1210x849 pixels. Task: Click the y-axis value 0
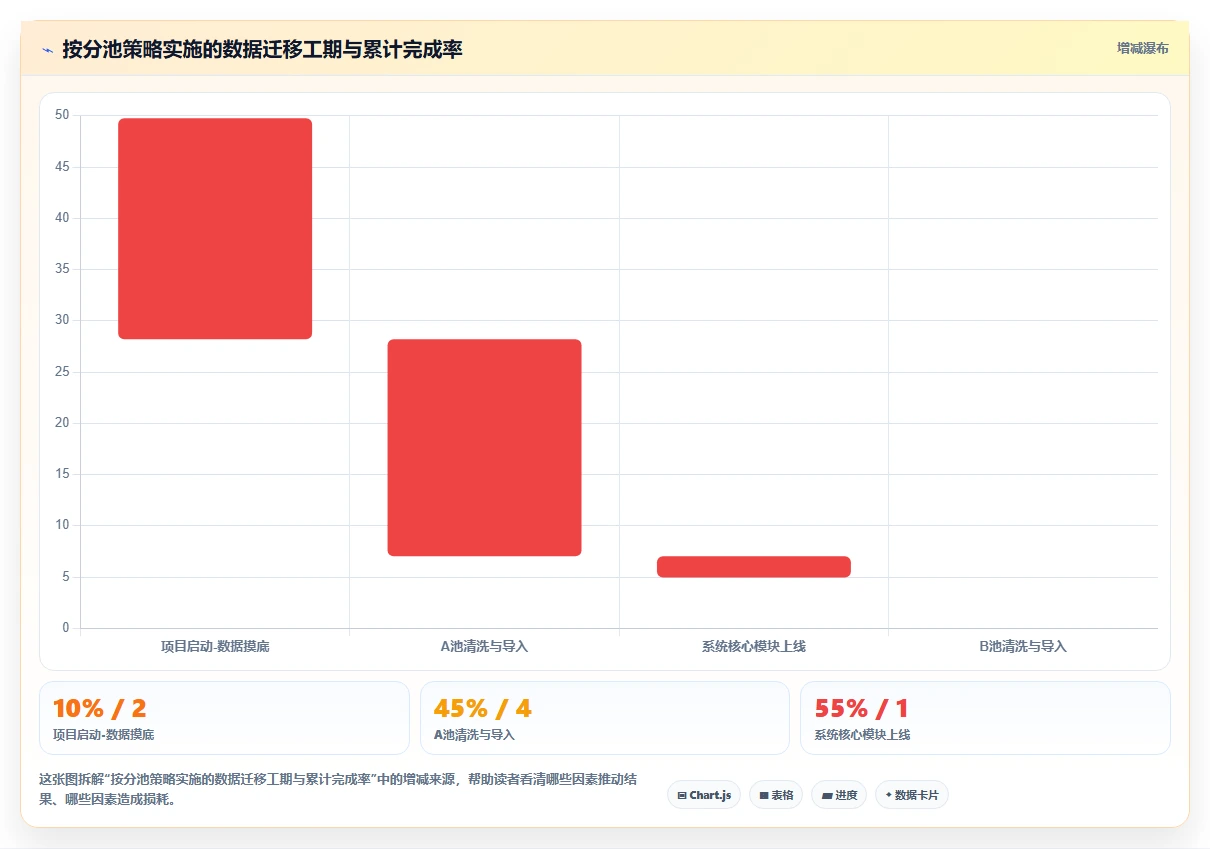[66, 628]
